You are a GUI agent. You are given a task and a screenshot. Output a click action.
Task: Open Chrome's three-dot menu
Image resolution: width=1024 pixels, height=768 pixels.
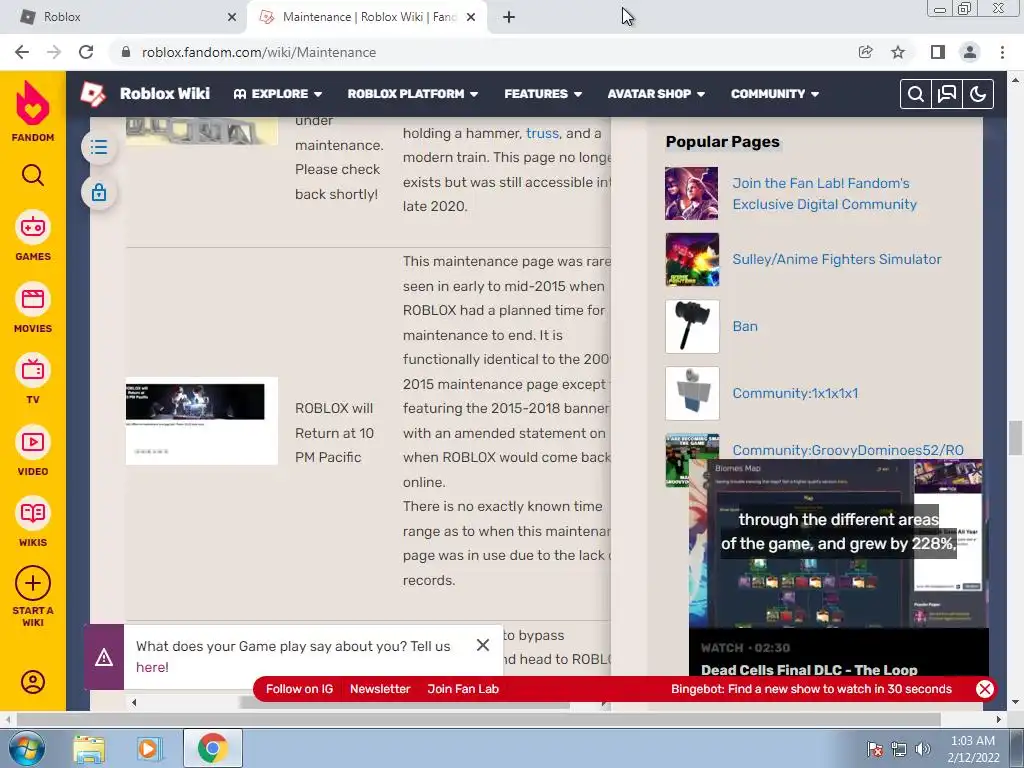pos(1002,52)
